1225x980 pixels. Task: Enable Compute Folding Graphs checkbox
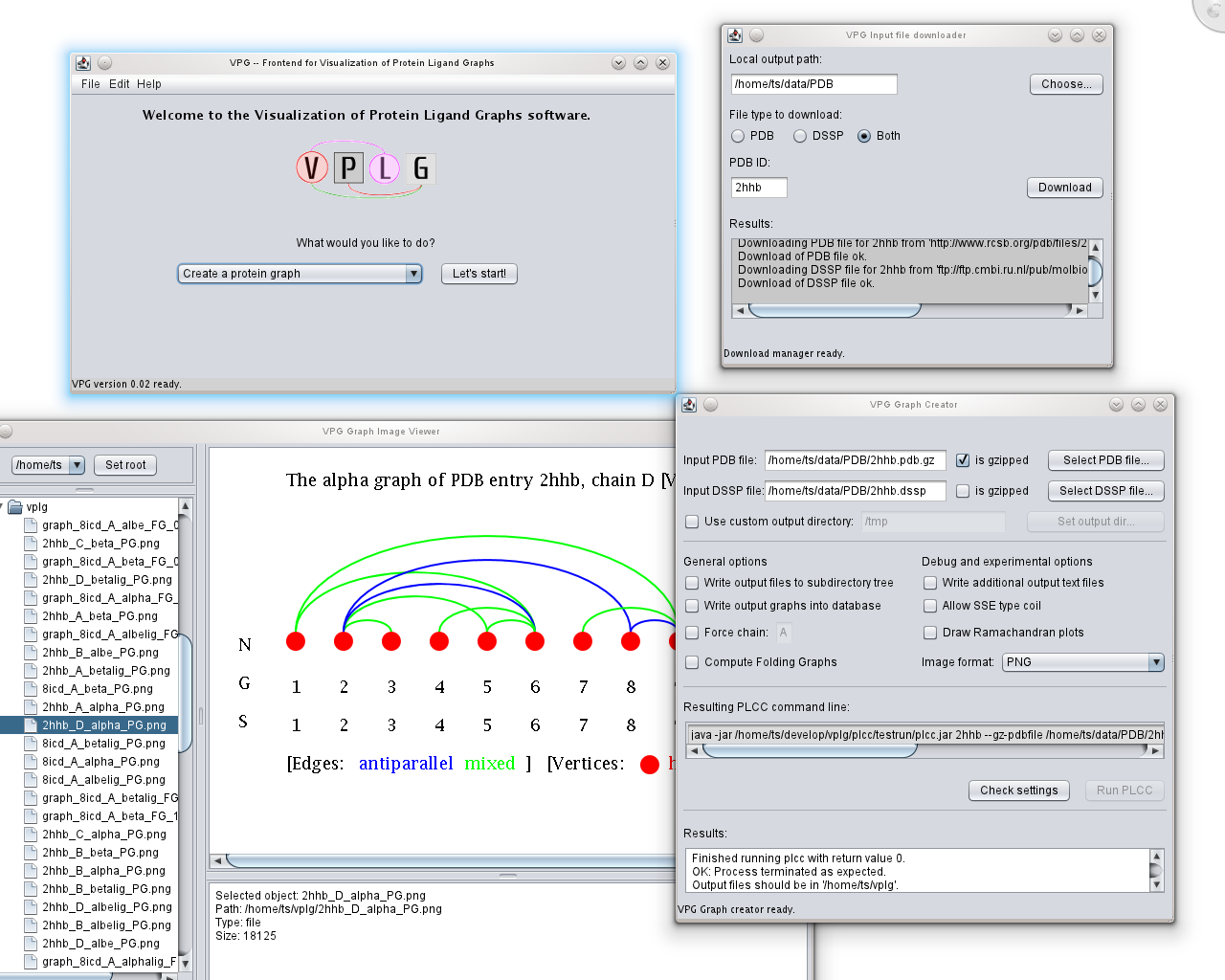coord(692,662)
